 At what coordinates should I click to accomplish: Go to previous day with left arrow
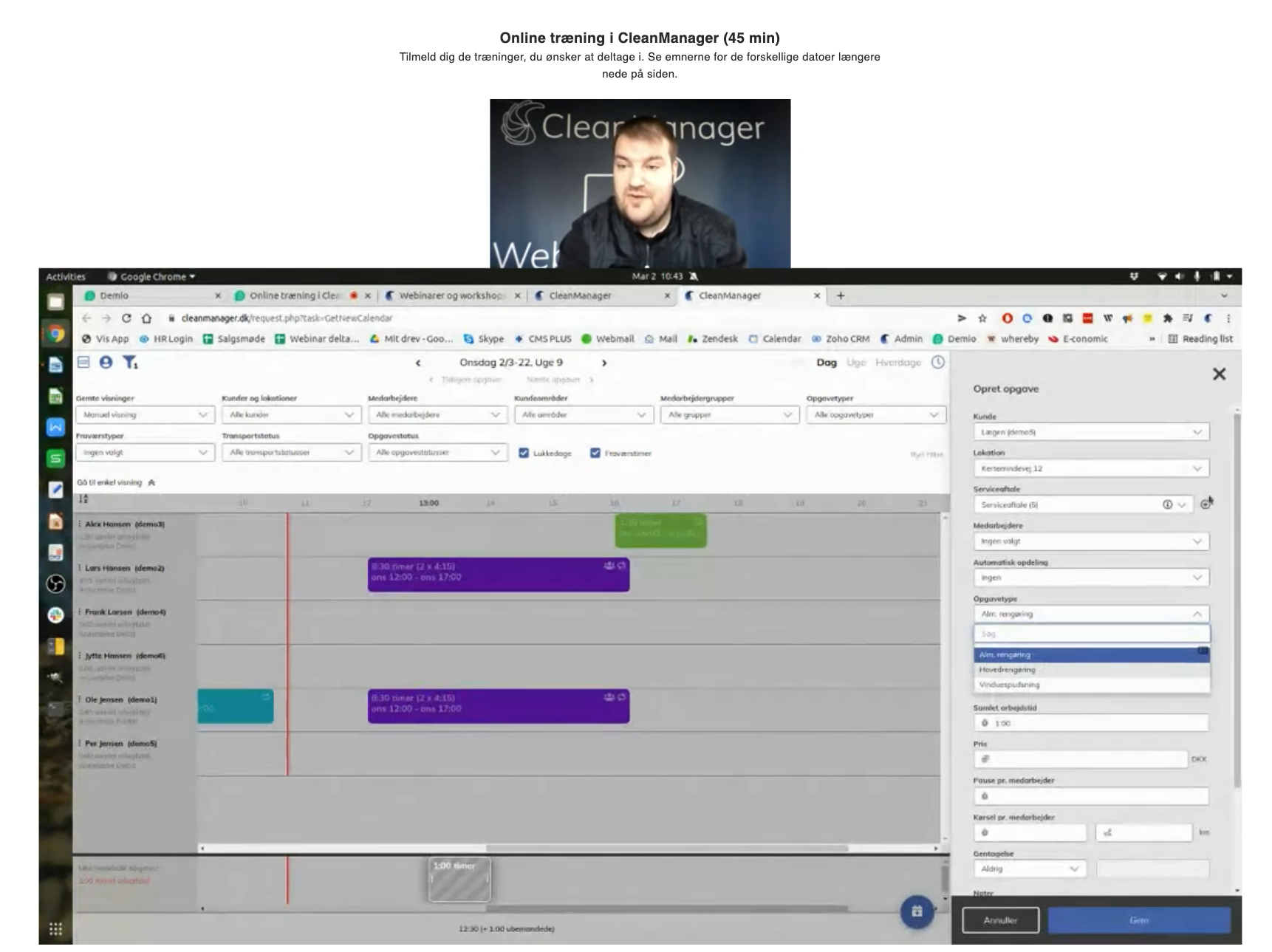(418, 363)
